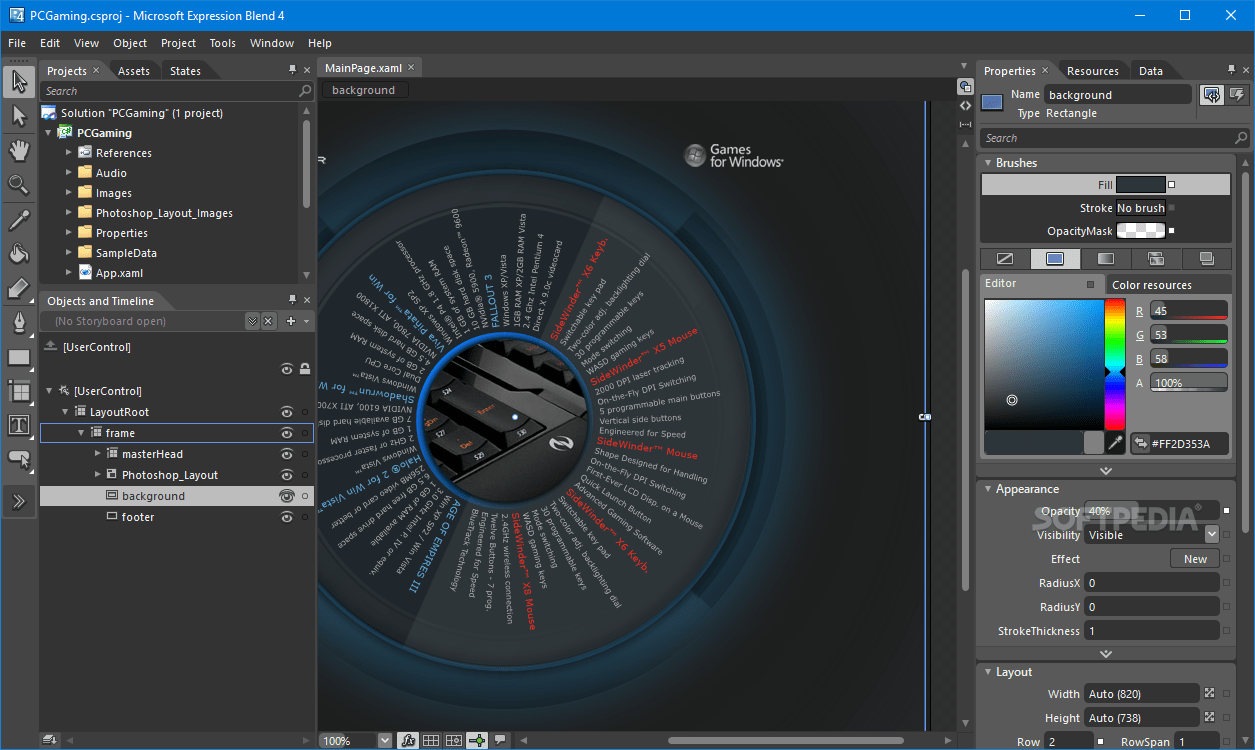The width and height of the screenshot is (1255, 750).
Task: Open the Project menu
Action: tap(178, 43)
